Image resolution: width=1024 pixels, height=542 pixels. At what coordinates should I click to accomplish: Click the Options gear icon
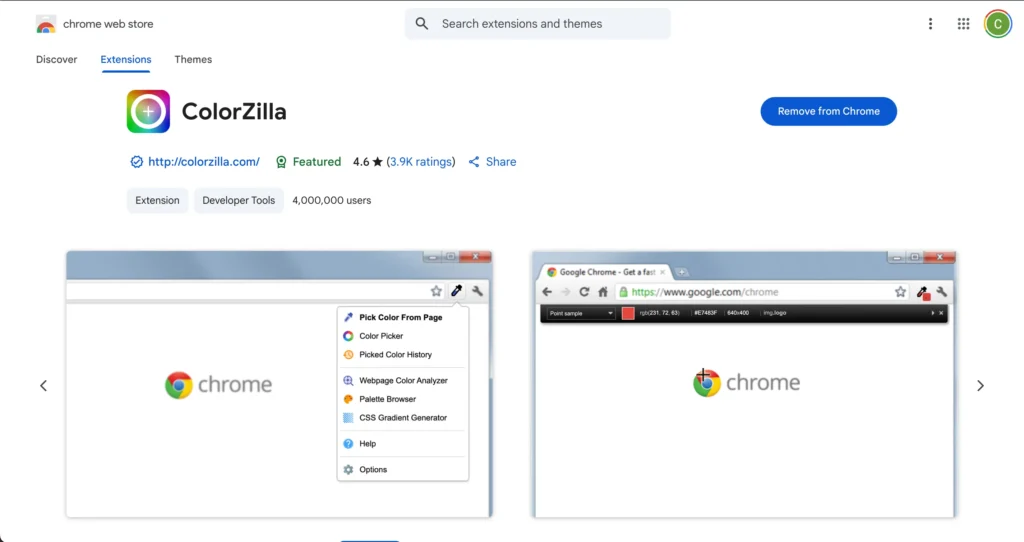click(348, 470)
